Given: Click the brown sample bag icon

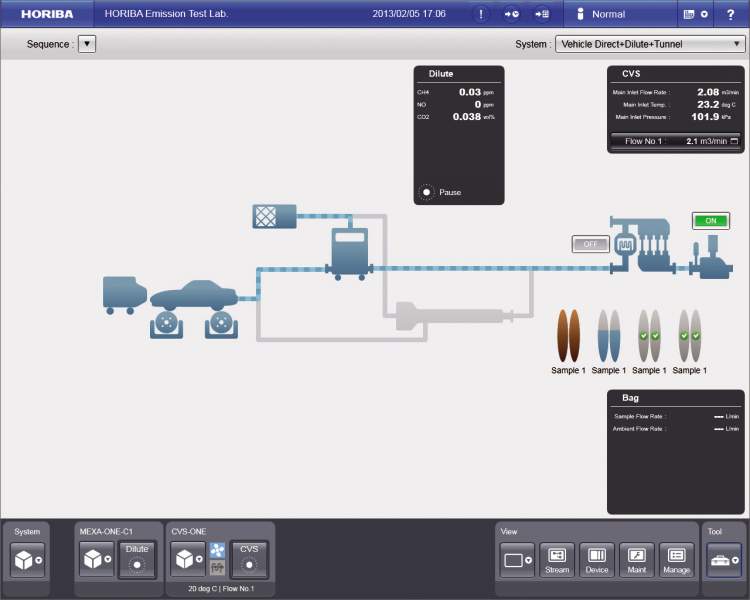Looking at the screenshot, I should click(x=568, y=335).
